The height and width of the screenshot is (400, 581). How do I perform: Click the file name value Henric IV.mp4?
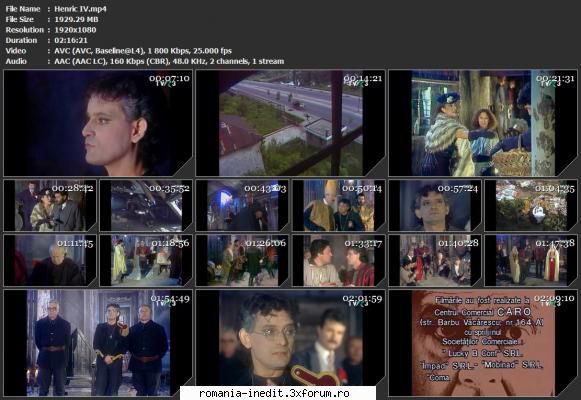pos(80,9)
